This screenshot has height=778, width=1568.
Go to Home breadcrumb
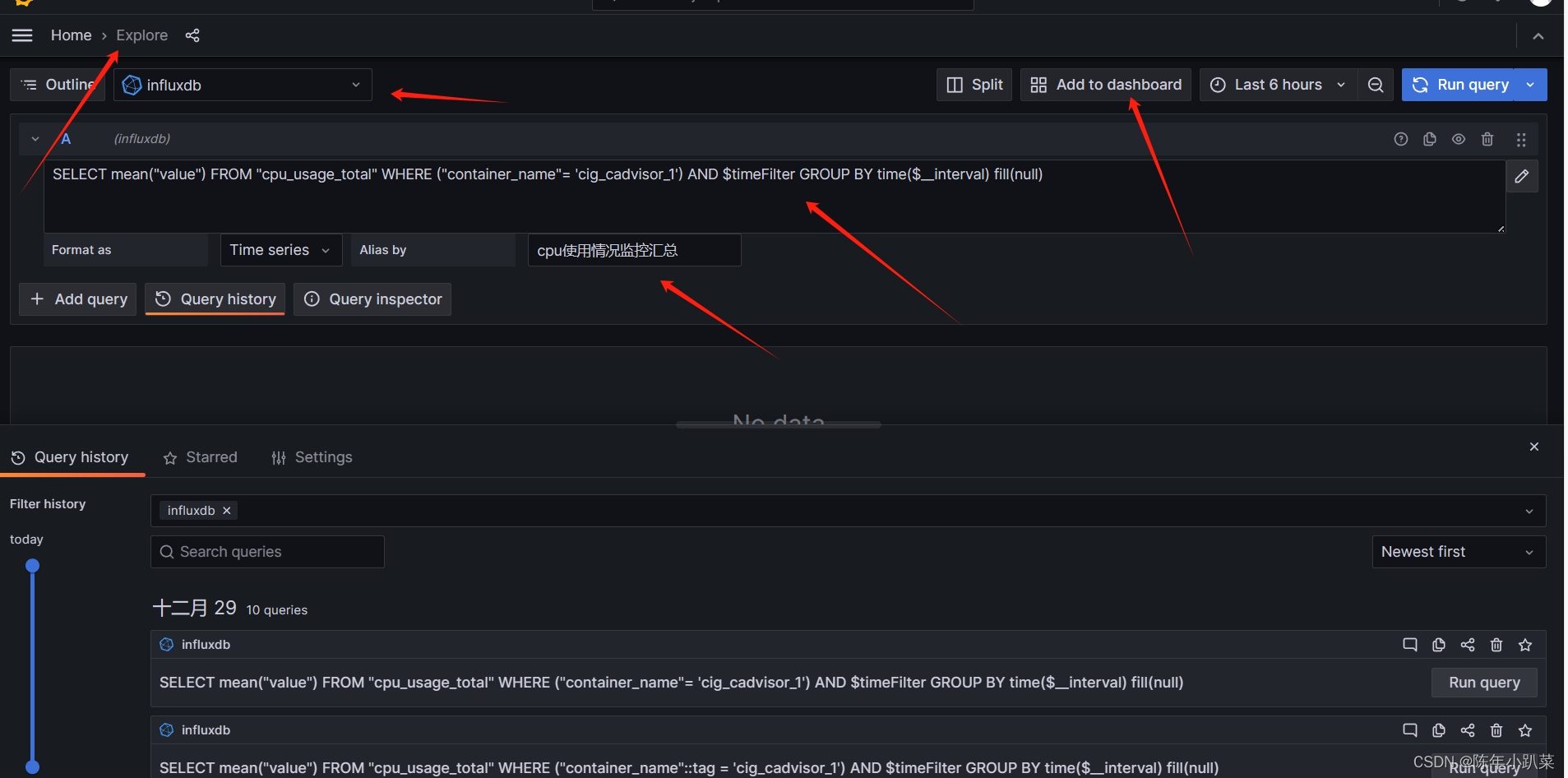click(x=71, y=35)
